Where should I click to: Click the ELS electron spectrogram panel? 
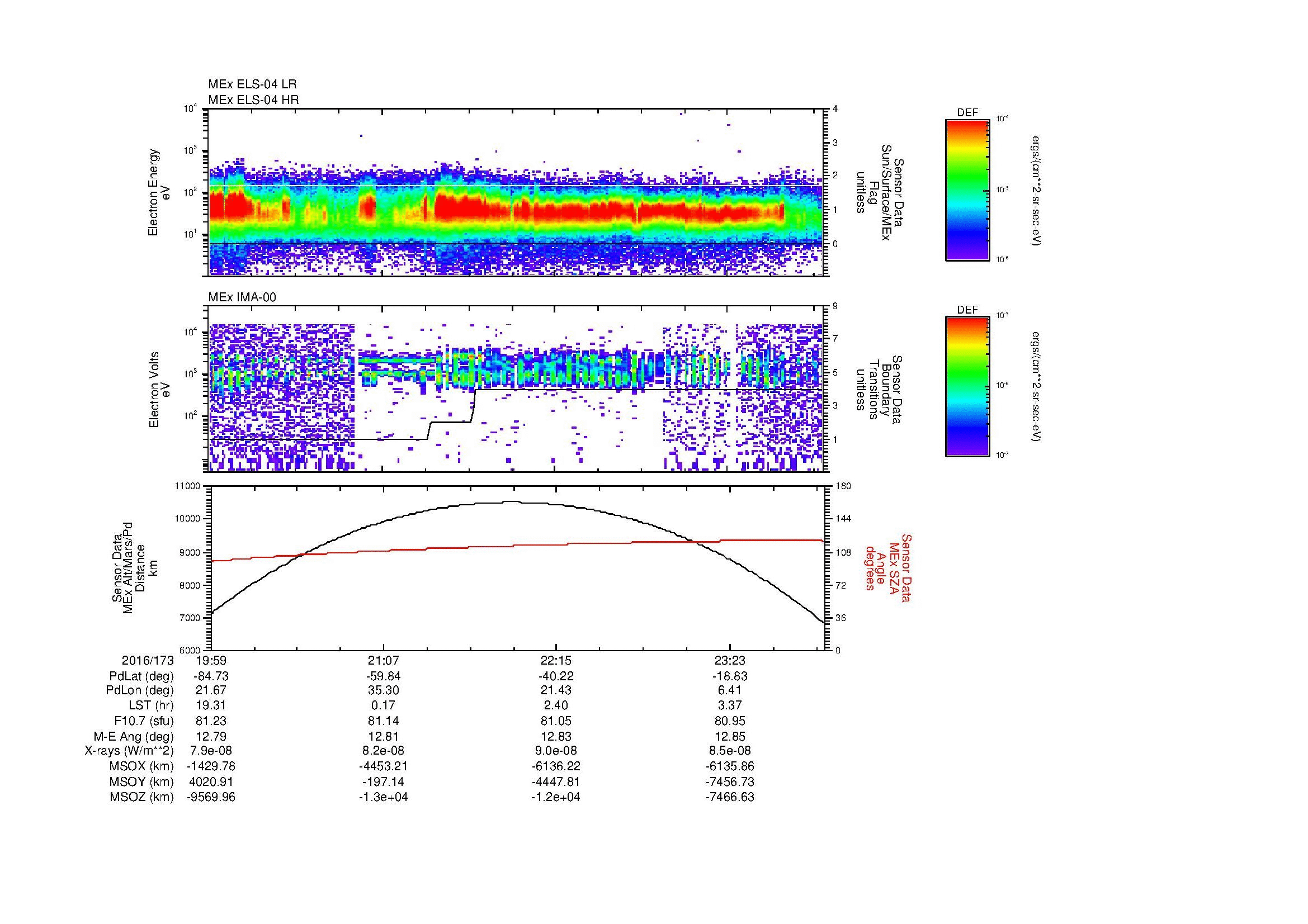[517, 192]
